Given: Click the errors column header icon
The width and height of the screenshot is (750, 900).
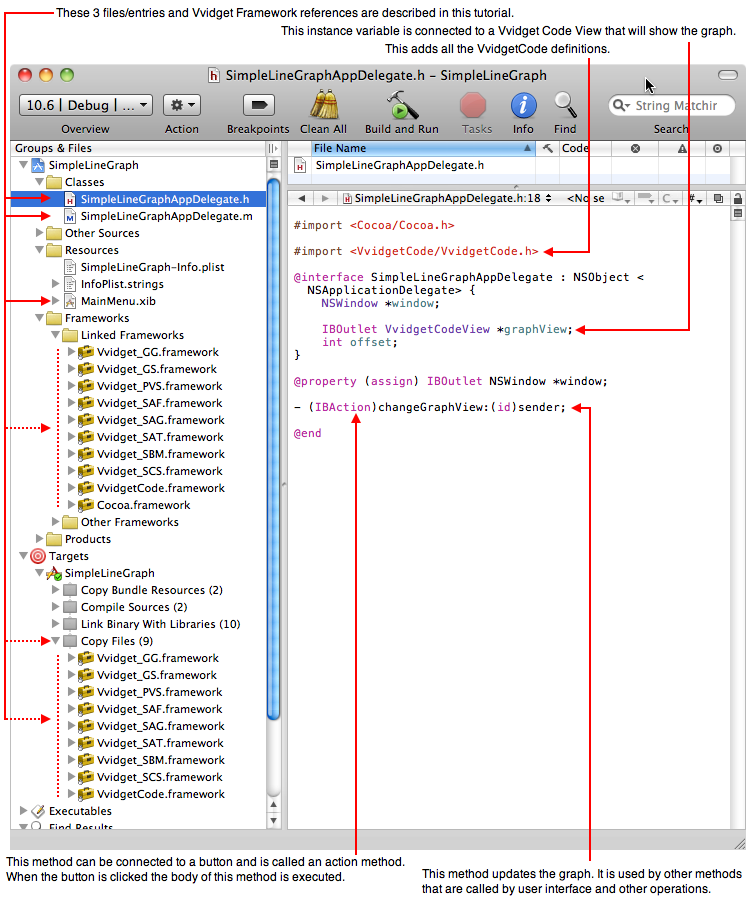Looking at the screenshot, I should 635,148.
